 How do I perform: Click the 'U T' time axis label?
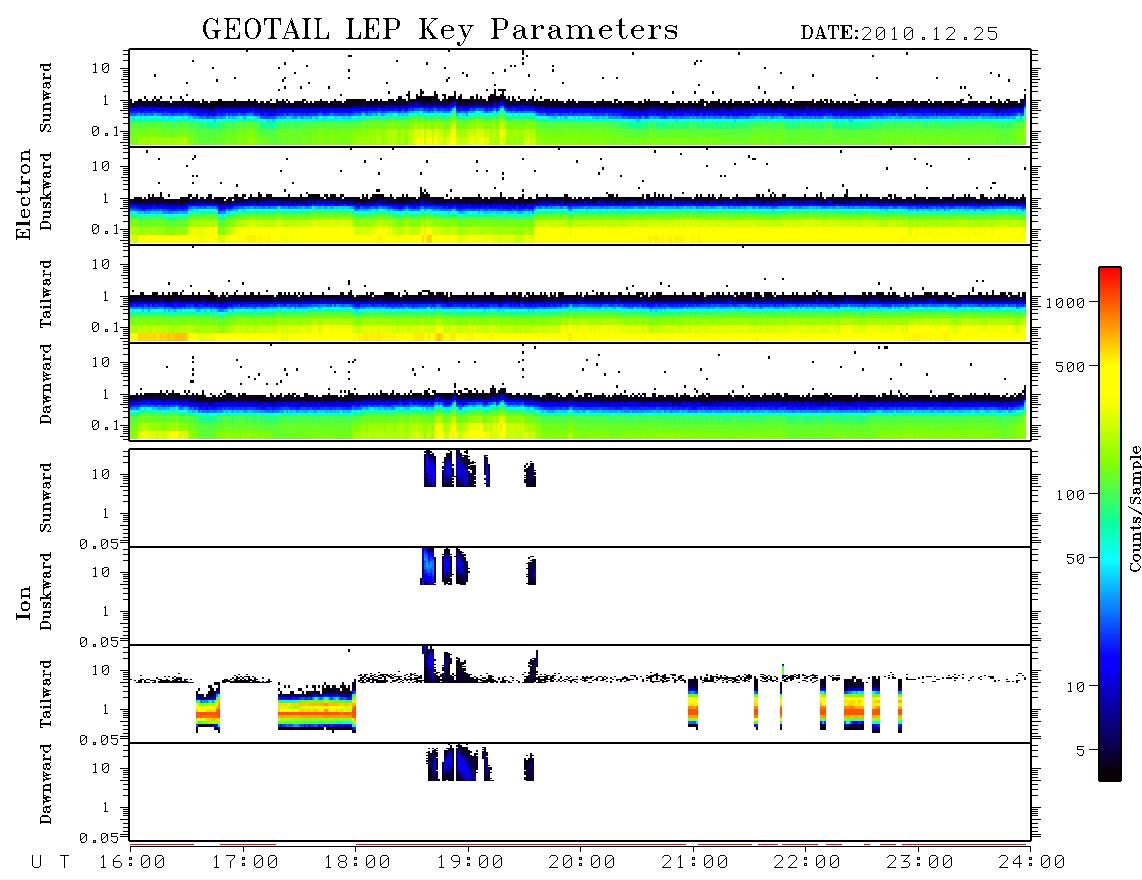[x=50, y=862]
